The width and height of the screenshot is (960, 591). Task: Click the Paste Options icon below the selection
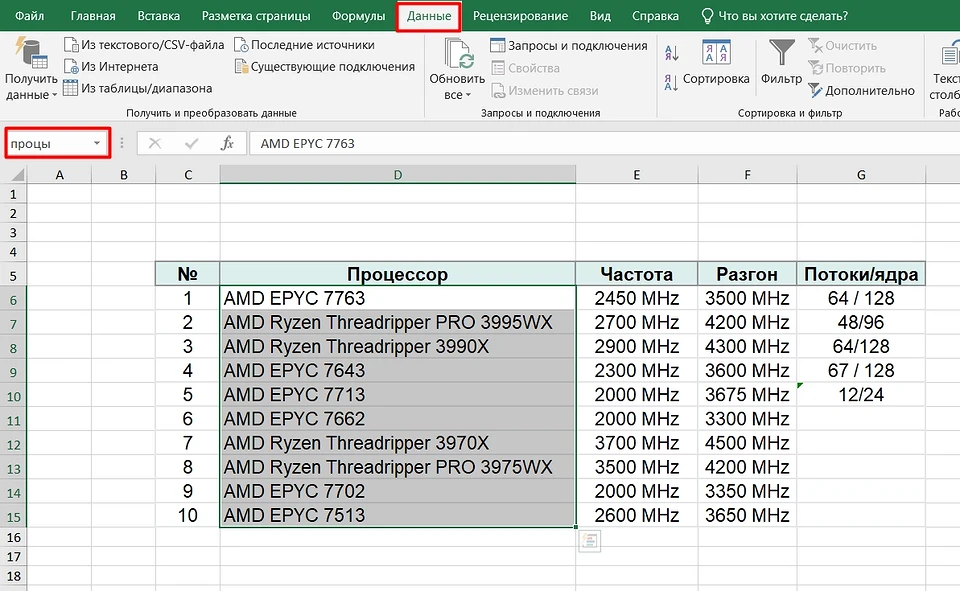coord(590,541)
